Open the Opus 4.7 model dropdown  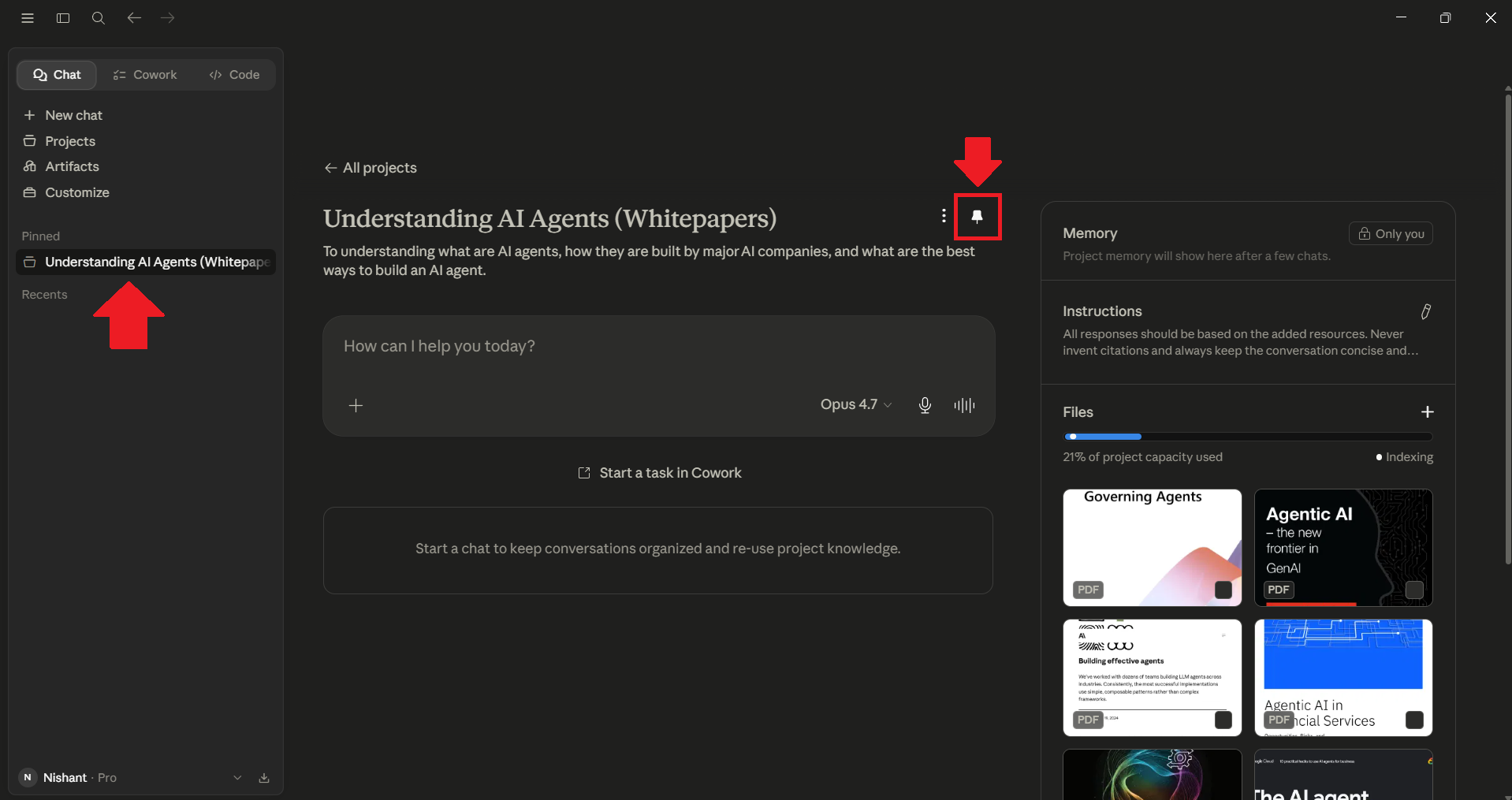coord(856,404)
